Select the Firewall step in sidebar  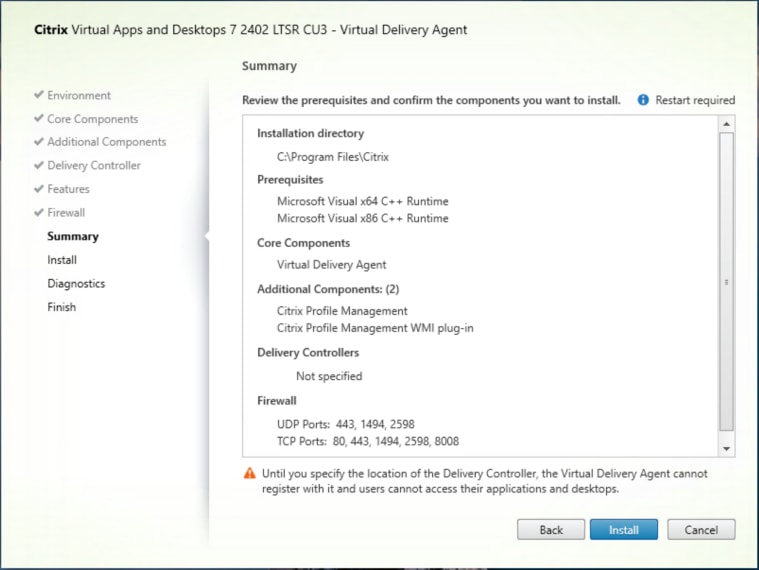tap(66, 212)
